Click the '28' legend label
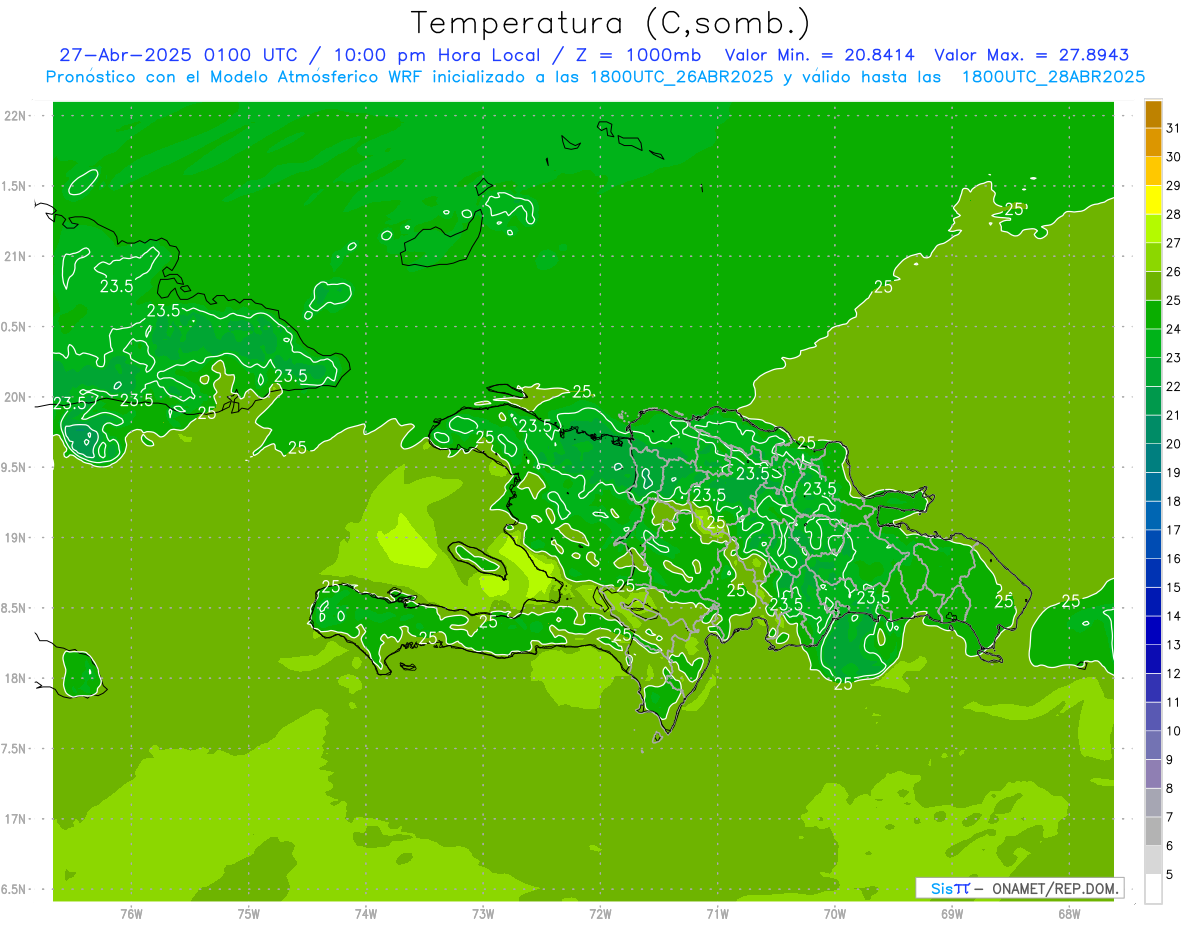 pos(1174,214)
